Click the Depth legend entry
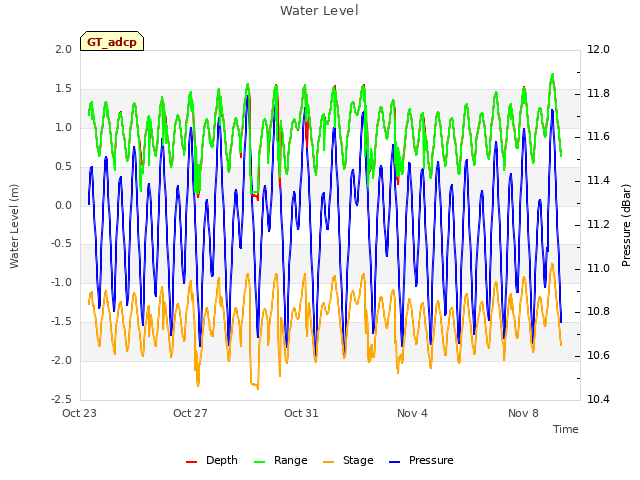The height and width of the screenshot is (480, 640). [211, 460]
